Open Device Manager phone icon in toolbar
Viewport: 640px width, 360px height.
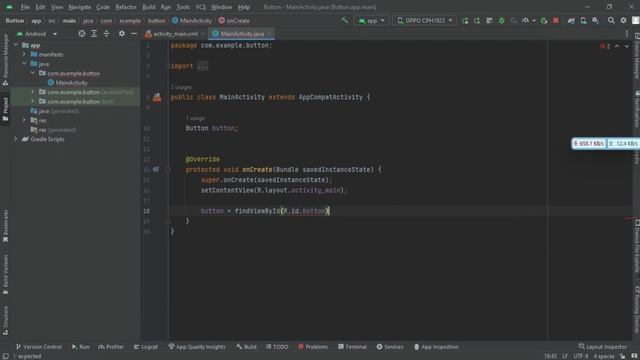[583, 20]
